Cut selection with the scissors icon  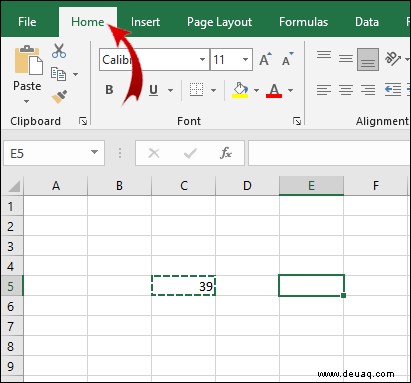pos(59,51)
